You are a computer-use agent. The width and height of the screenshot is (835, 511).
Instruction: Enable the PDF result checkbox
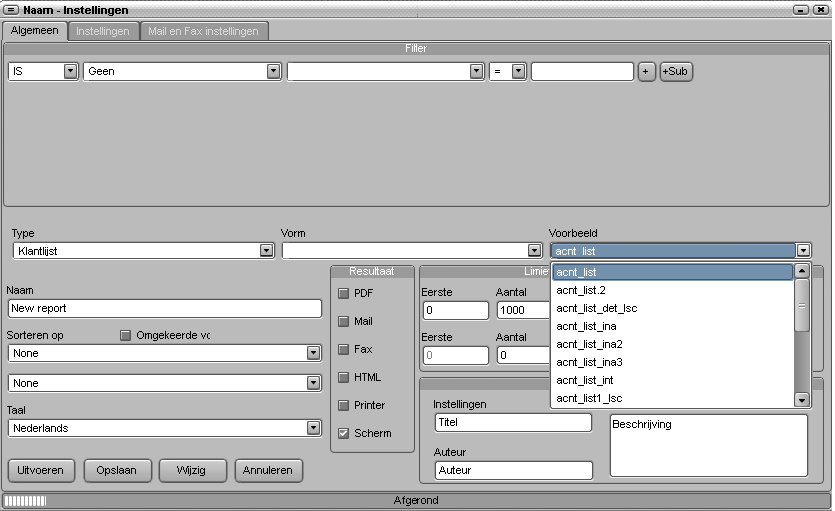coord(344,293)
